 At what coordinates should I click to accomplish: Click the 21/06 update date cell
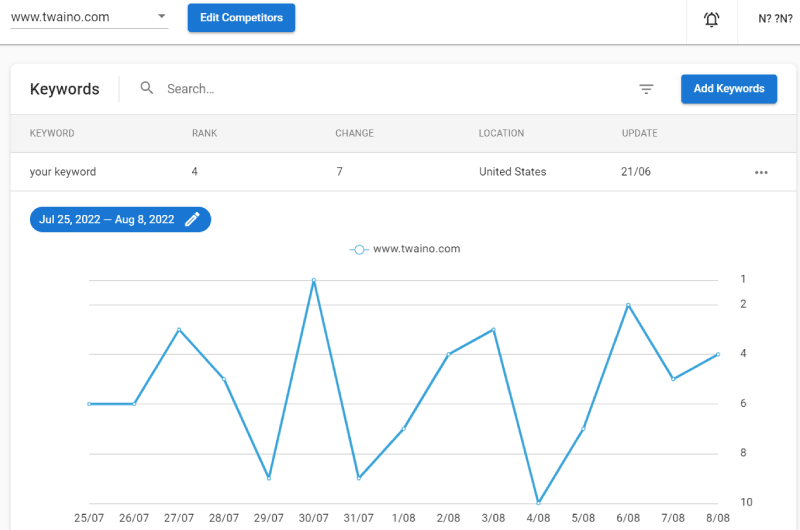[636, 171]
